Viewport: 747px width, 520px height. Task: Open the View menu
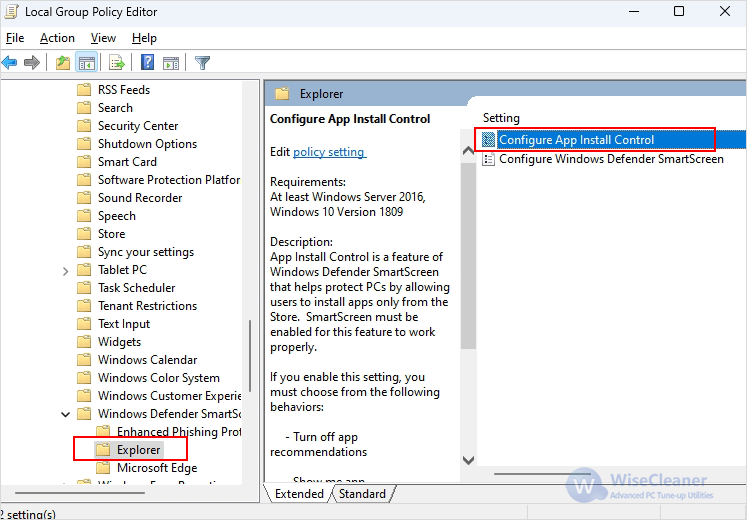(103, 38)
